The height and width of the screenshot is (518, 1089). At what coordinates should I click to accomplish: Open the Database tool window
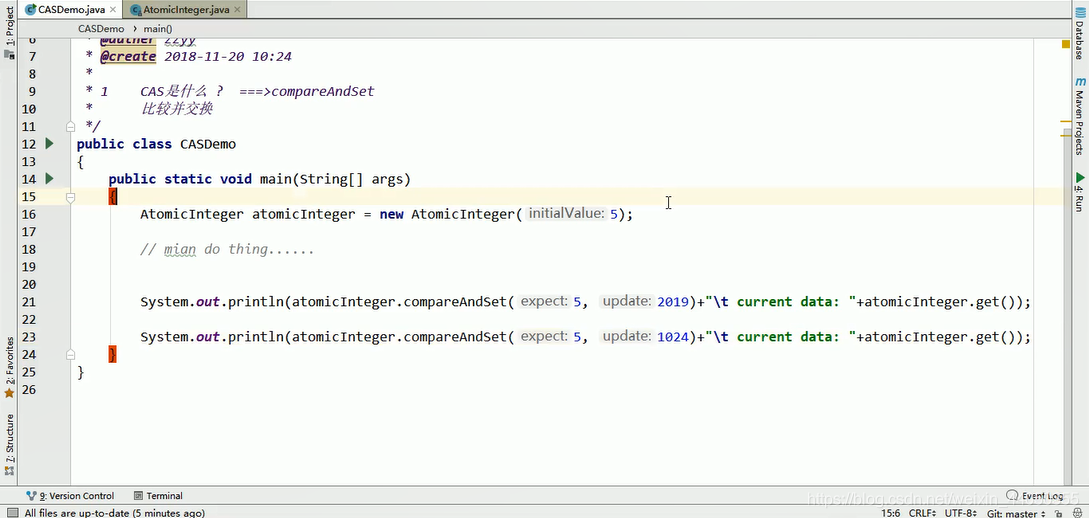[x=1080, y=40]
